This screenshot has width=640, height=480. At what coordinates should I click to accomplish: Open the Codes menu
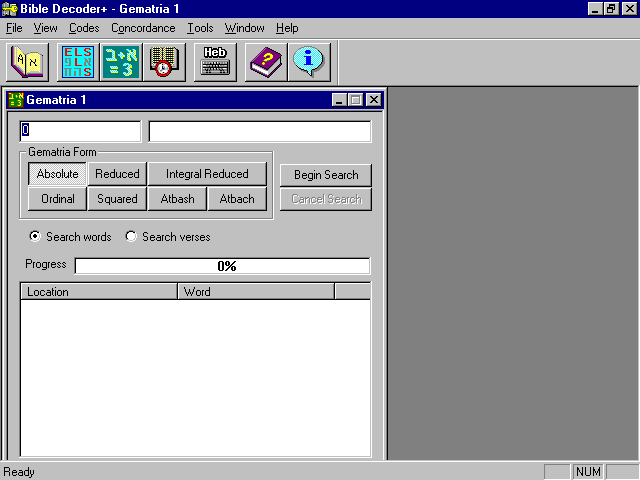84,28
